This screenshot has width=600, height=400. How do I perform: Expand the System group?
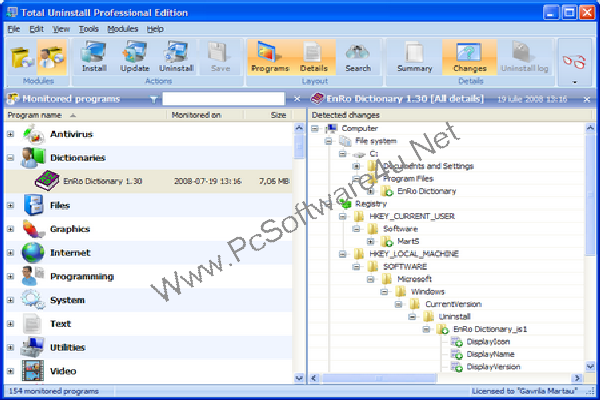point(10,300)
